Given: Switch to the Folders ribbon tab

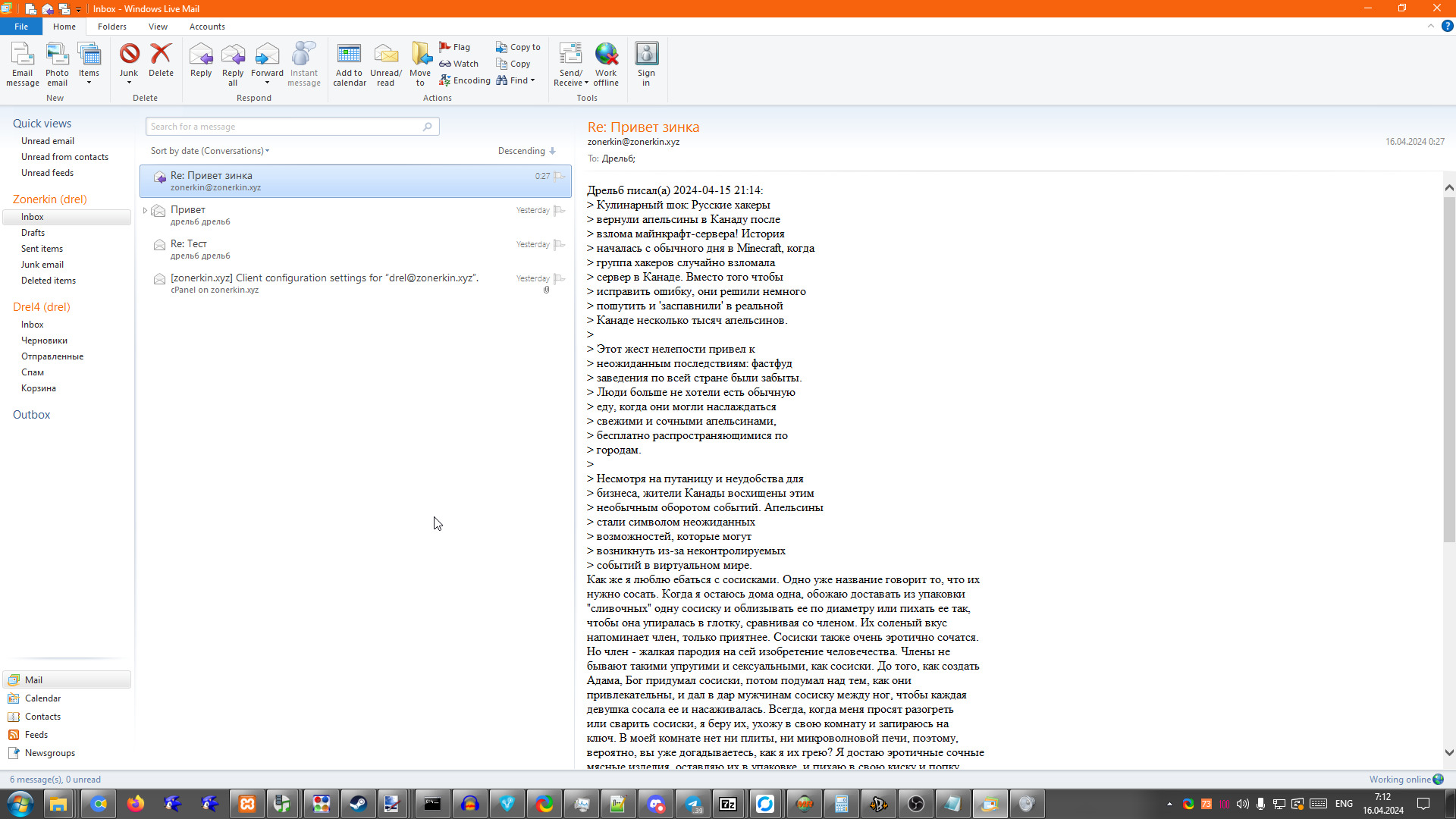Looking at the screenshot, I should pyautogui.click(x=112, y=27).
